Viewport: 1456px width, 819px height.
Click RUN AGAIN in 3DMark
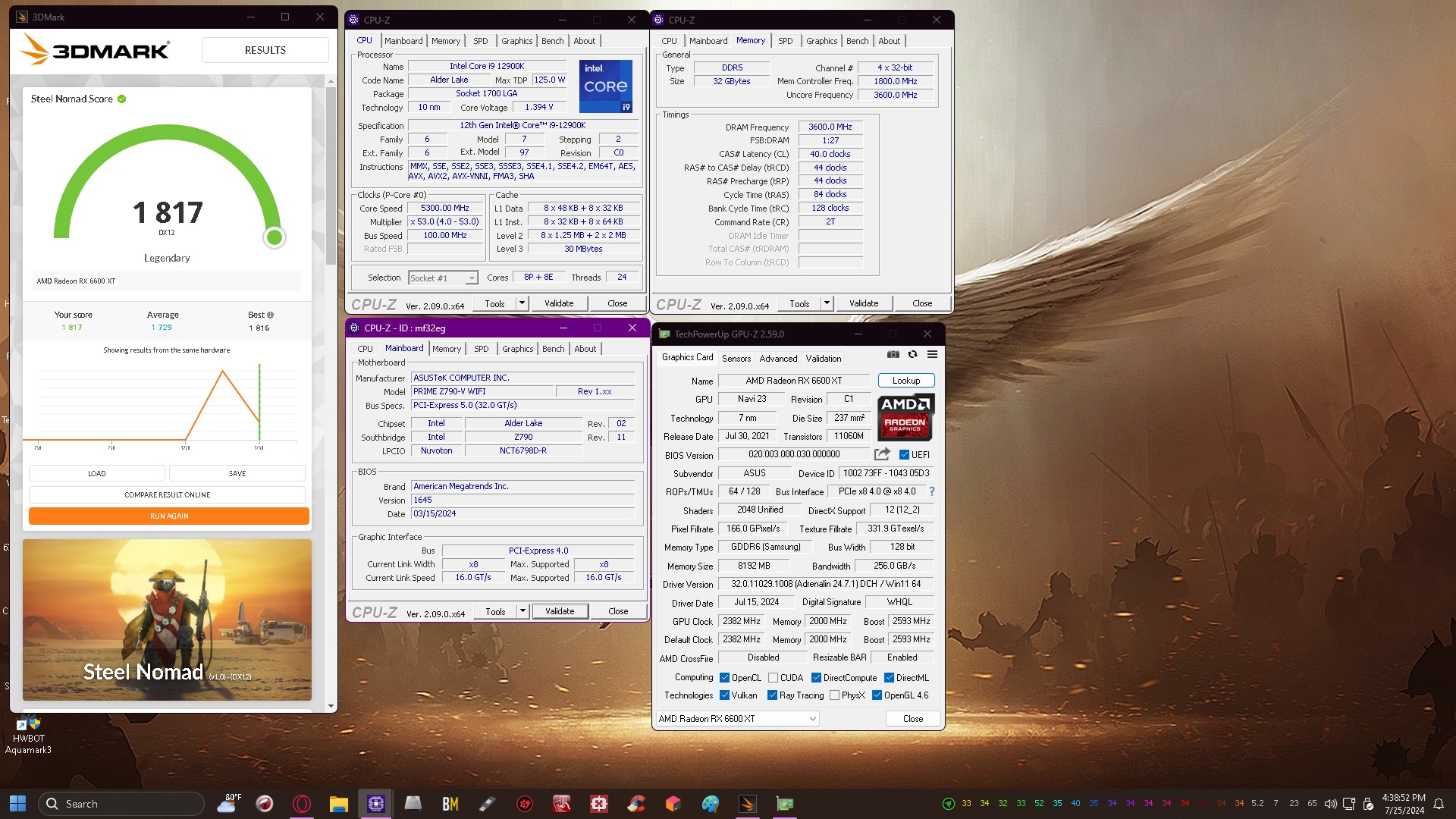(x=169, y=516)
